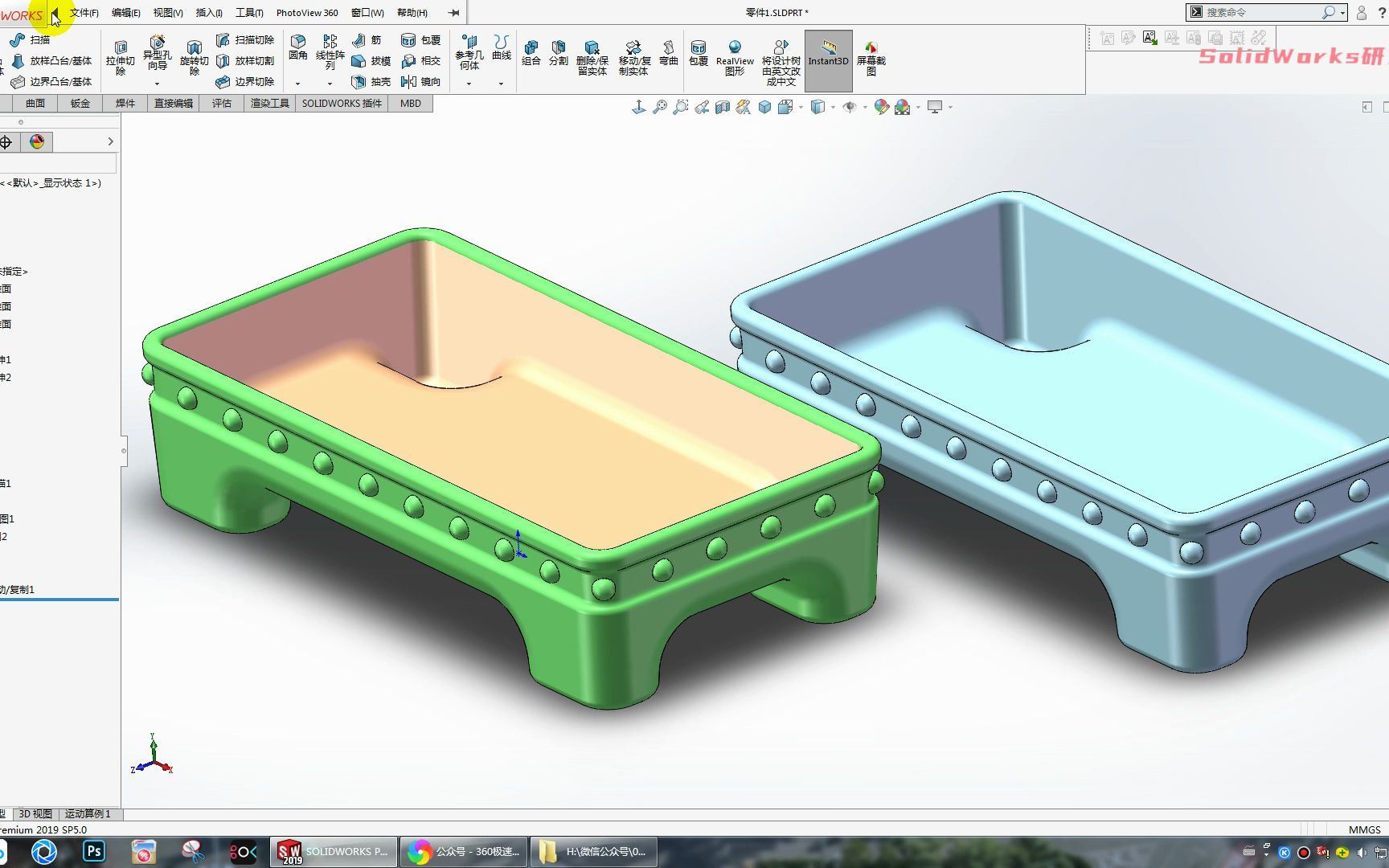Screen dimensions: 1389x868
Task: Click the 移动/复制实体 move copy bodies tool
Action: [634, 57]
